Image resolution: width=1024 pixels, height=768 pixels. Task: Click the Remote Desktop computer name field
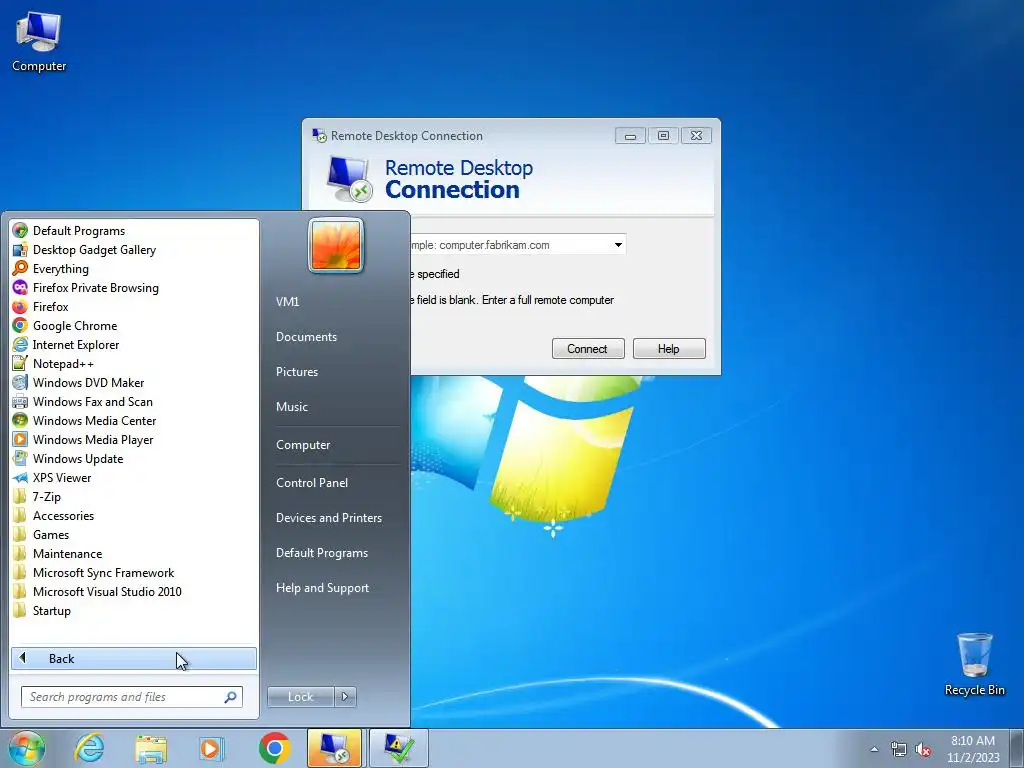(x=513, y=245)
